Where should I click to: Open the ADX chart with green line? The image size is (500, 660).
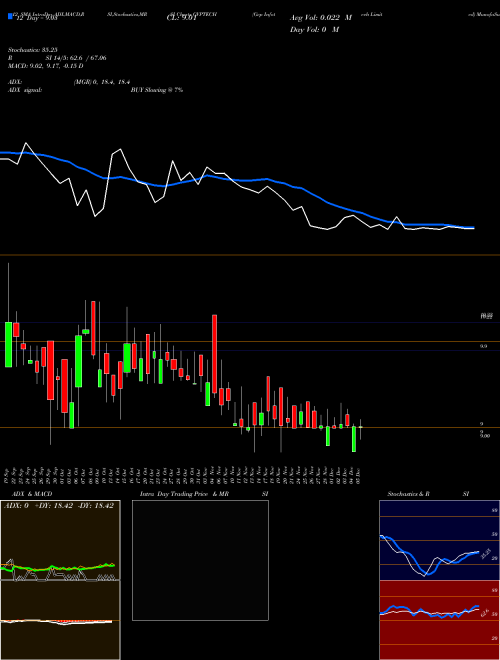[60, 540]
